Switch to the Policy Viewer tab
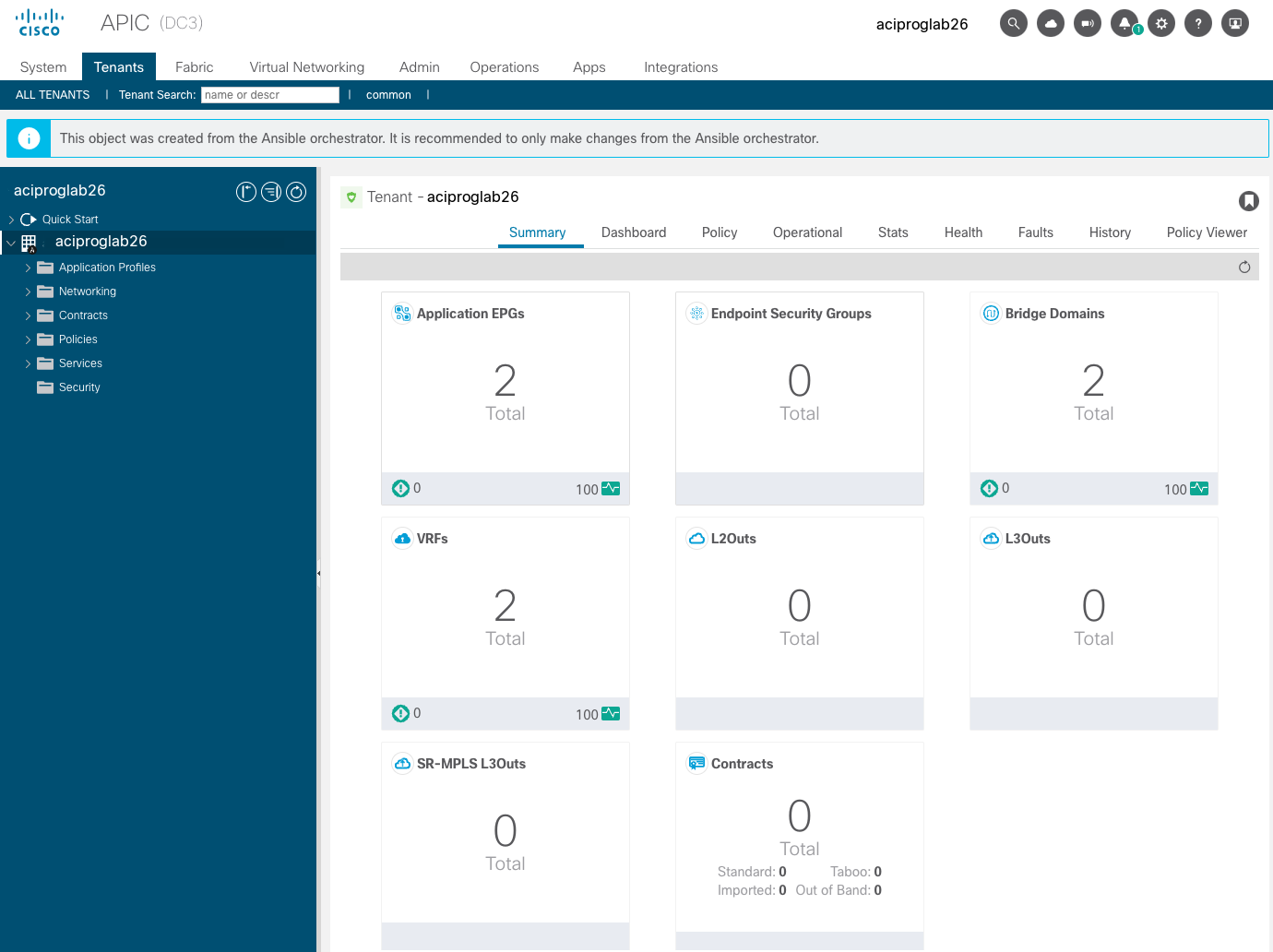 point(1206,232)
